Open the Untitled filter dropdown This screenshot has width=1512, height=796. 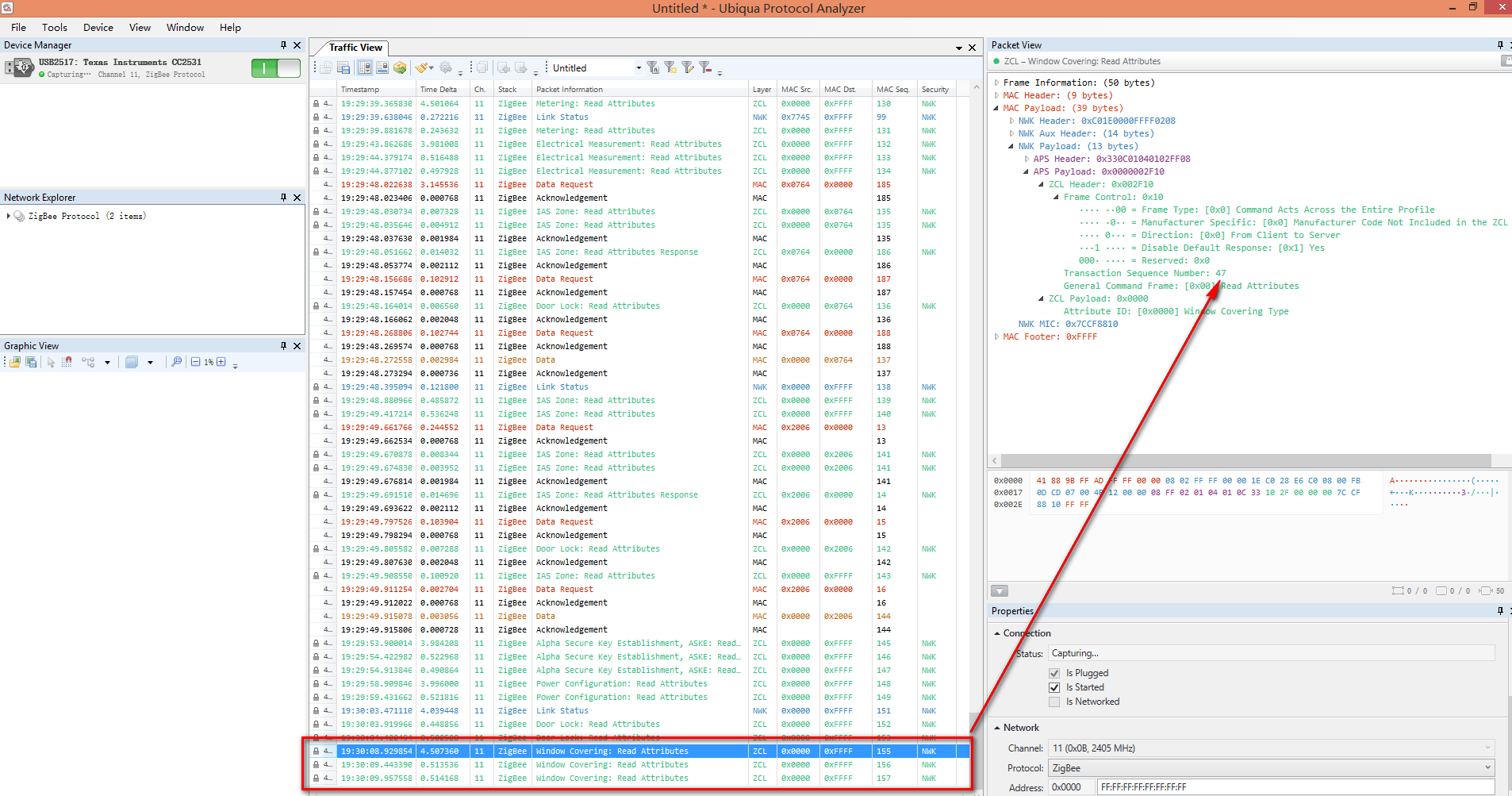[638, 68]
